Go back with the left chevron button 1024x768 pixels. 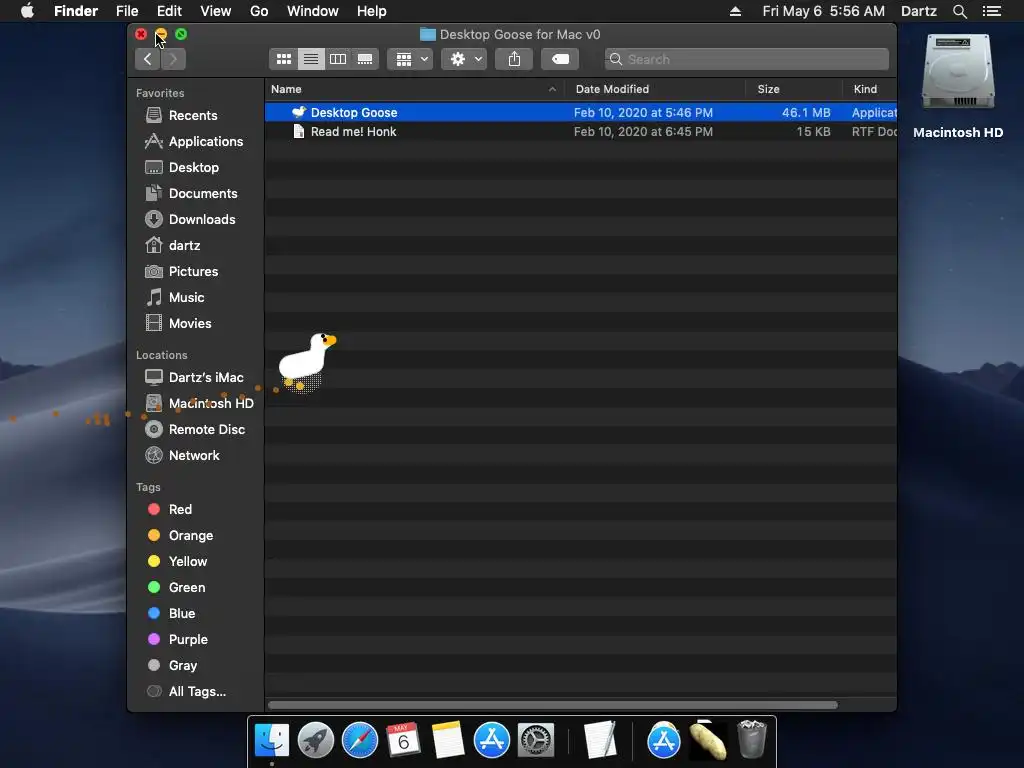pyautogui.click(x=148, y=59)
